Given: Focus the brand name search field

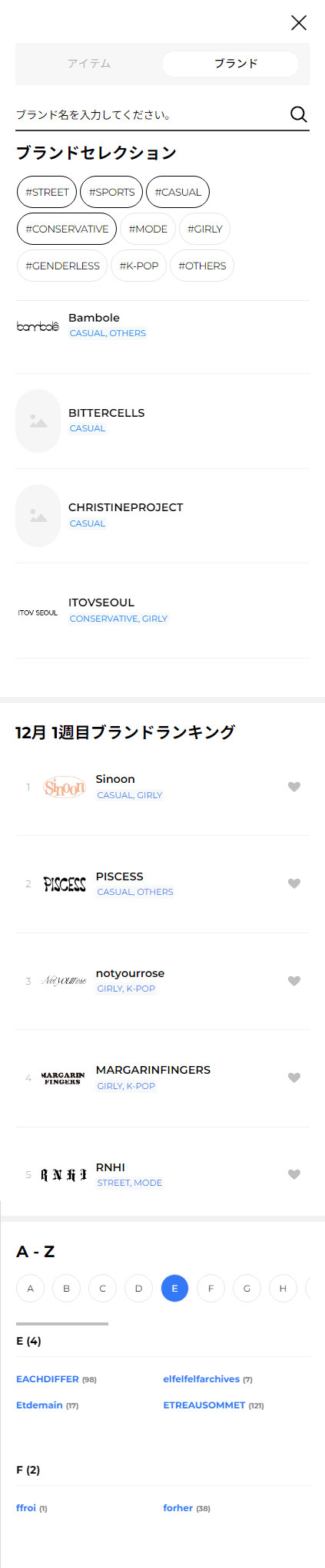Looking at the screenshot, I should pos(150,115).
